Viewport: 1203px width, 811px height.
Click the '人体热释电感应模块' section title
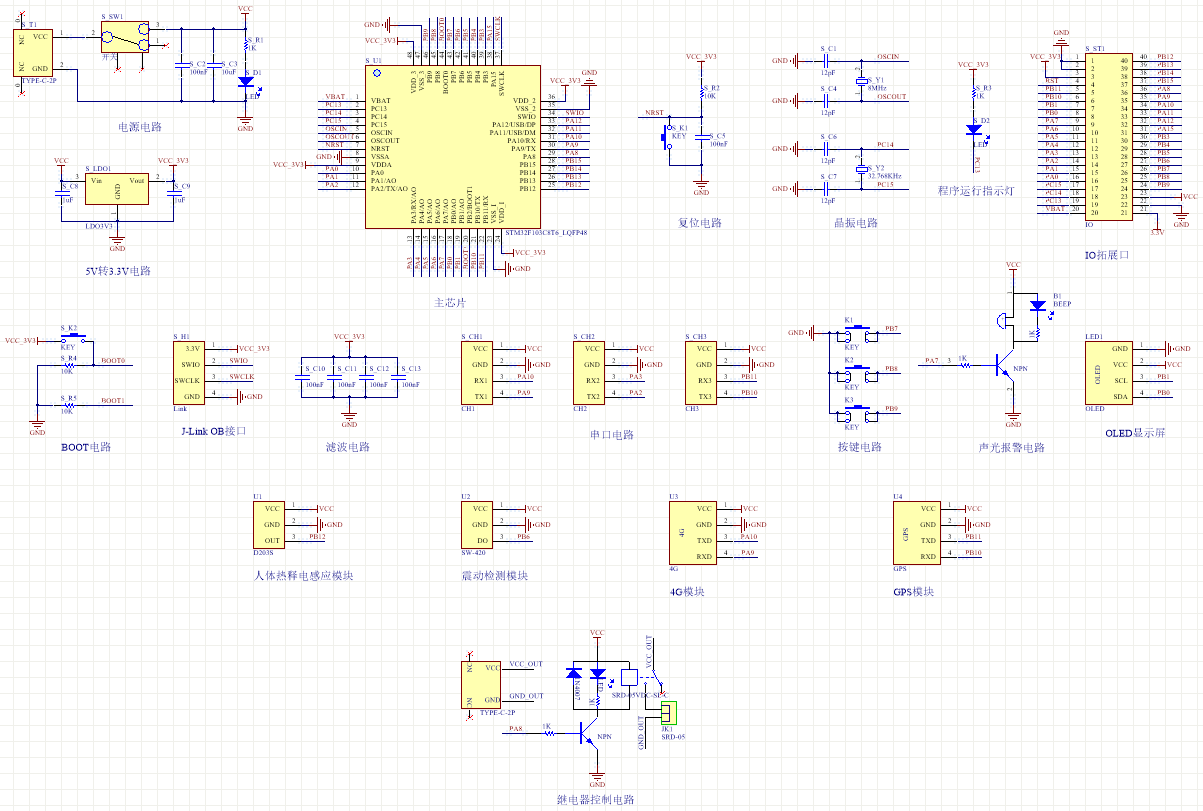point(303,575)
